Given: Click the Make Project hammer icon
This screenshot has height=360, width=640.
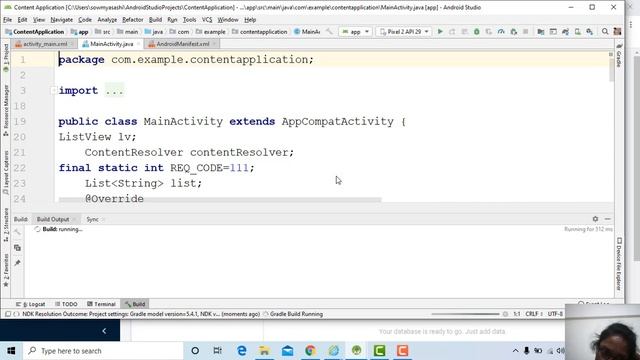Looking at the screenshot, I should (329, 31).
